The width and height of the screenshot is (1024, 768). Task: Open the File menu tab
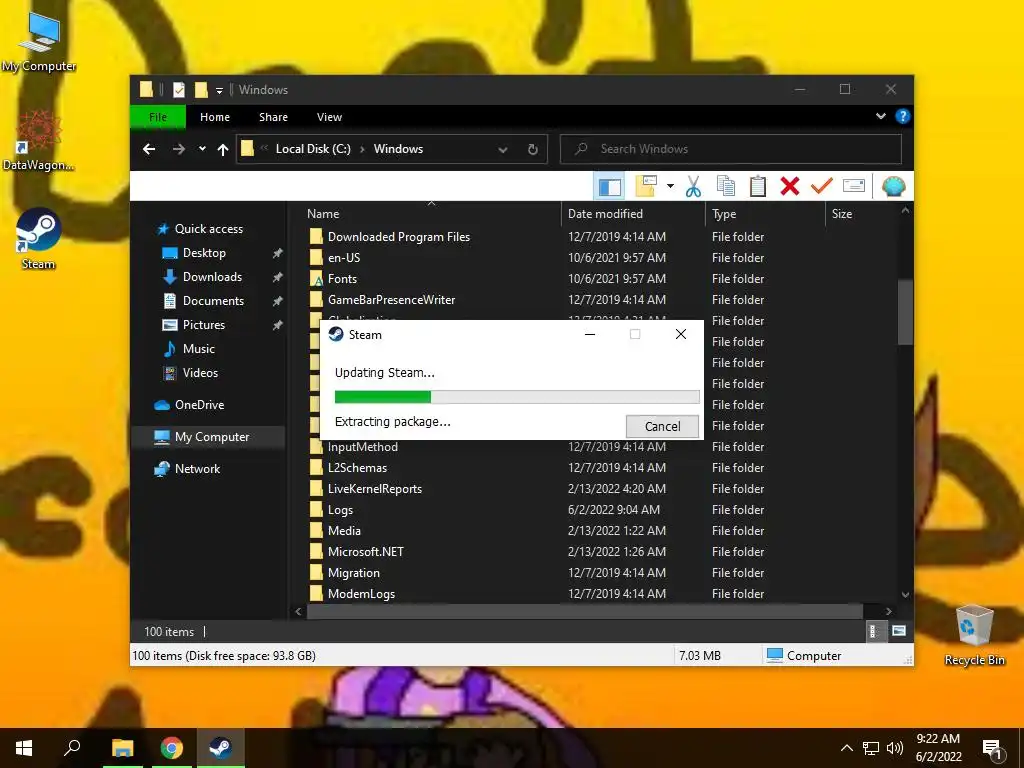[158, 117]
